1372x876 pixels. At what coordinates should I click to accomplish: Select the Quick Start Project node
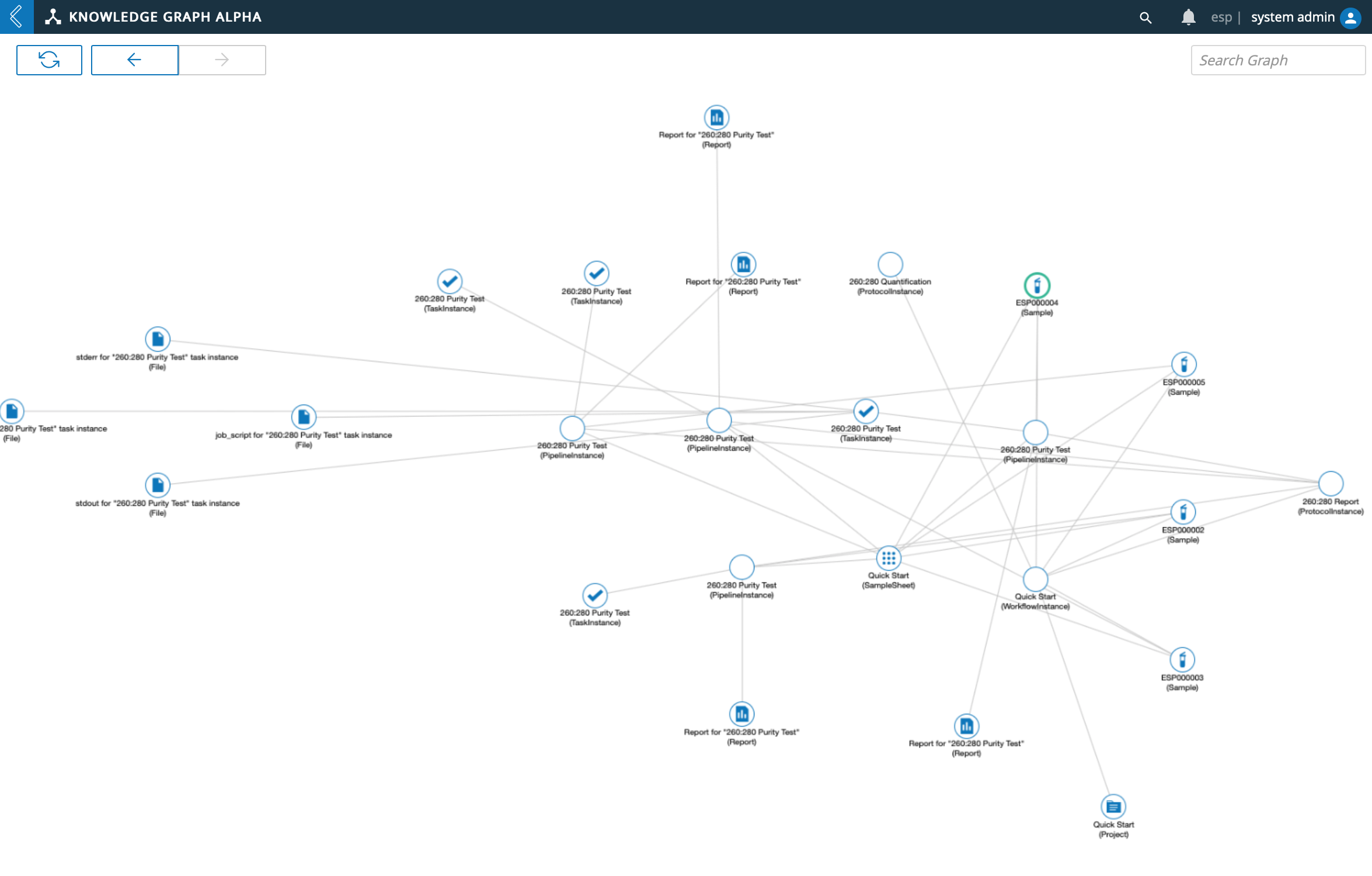(1113, 807)
